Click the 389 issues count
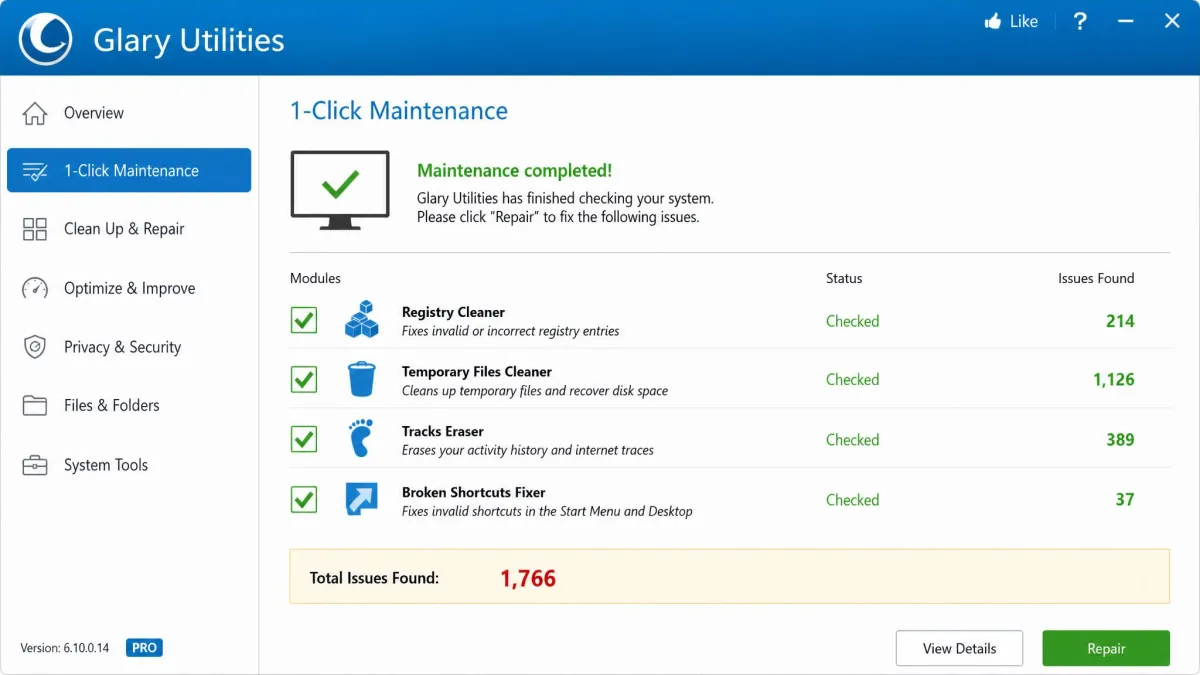 pyautogui.click(x=1120, y=439)
